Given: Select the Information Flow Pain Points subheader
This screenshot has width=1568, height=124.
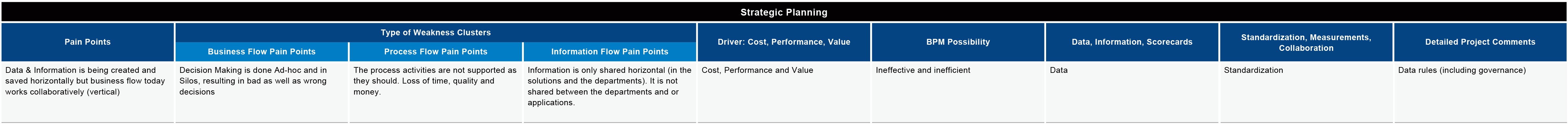Looking at the screenshot, I should tap(610, 52).
